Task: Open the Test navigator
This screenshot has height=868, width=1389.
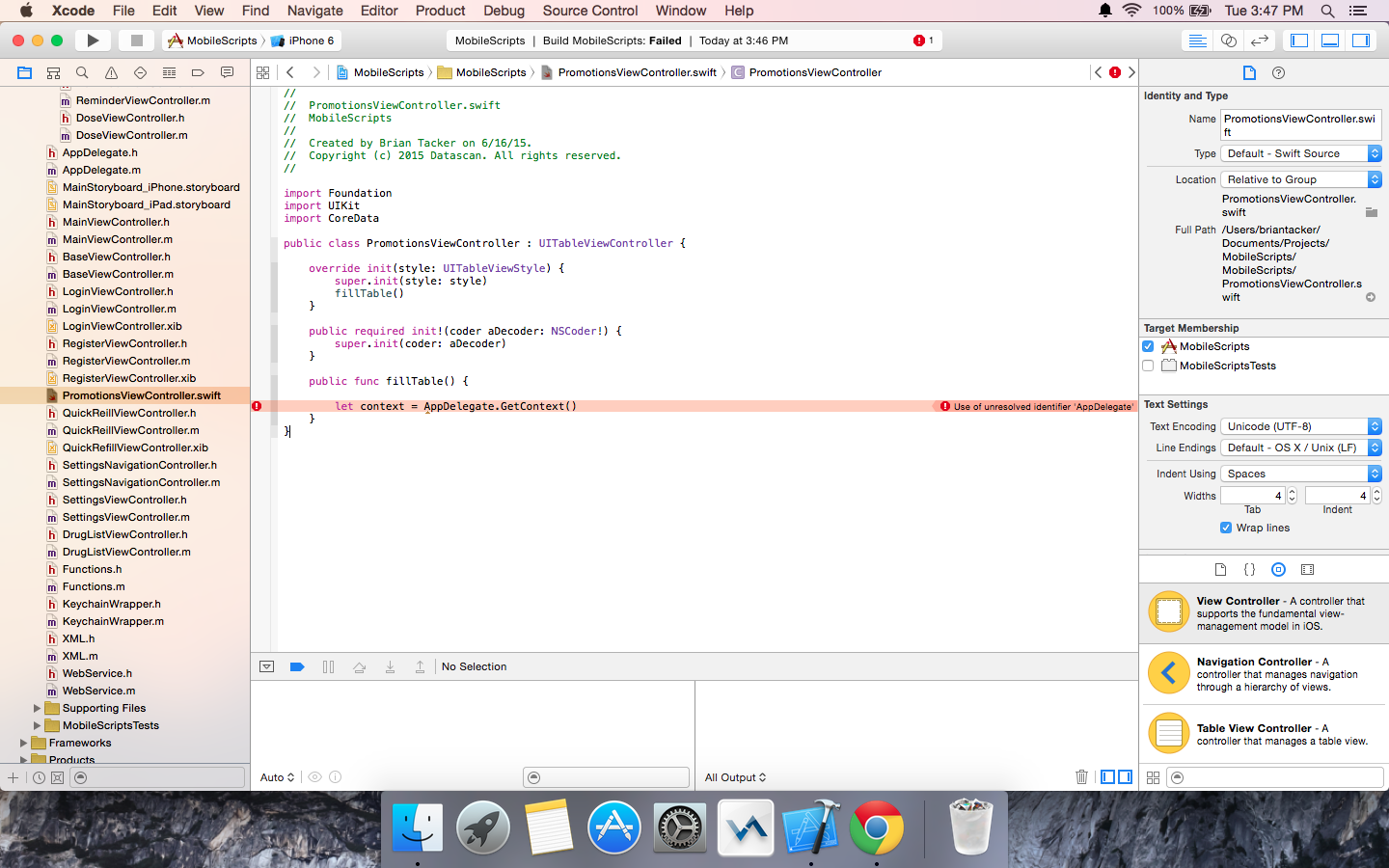Action: (140, 72)
